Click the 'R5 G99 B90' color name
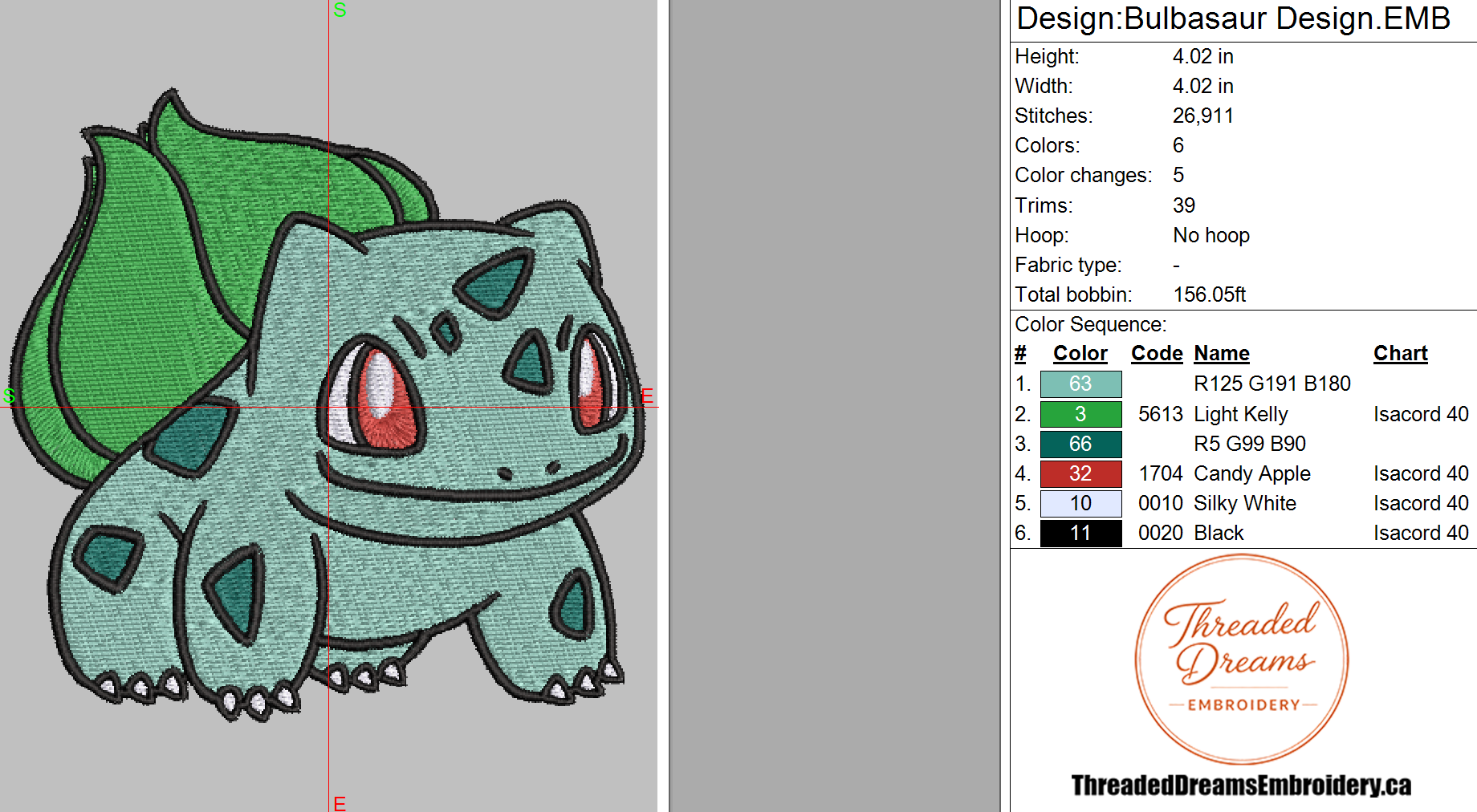 tap(1250, 444)
